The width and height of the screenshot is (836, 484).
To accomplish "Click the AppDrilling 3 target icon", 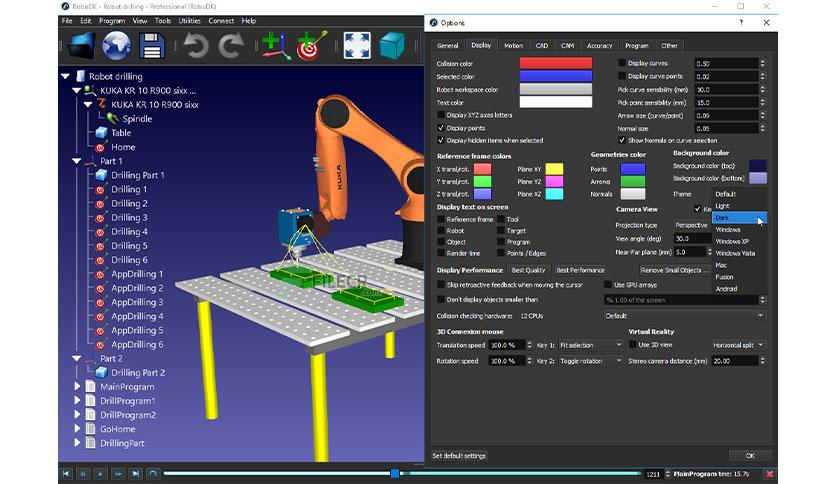I will 100,303.
